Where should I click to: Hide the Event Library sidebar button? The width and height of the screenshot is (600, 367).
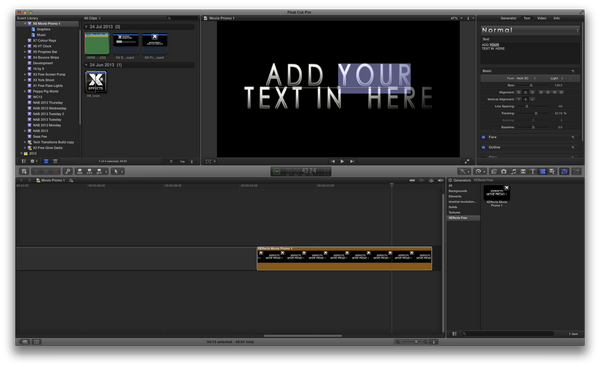(x=24, y=161)
